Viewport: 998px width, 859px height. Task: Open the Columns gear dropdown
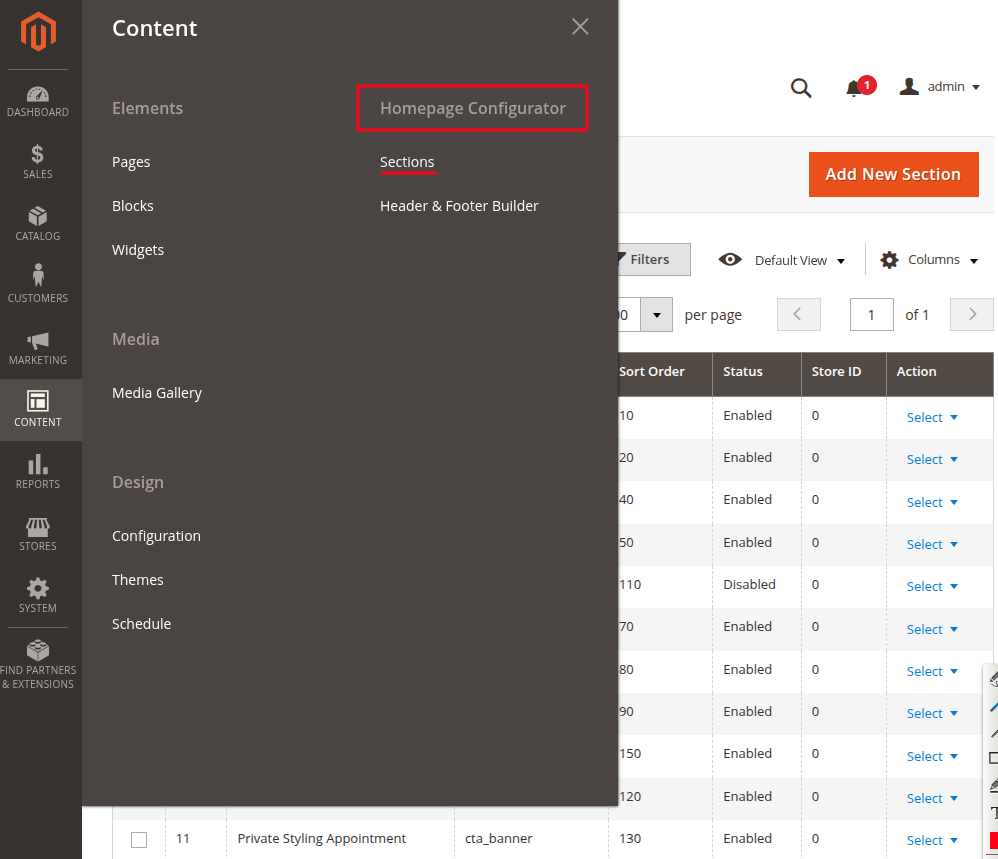pyautogui.click(x=929, y=260)
